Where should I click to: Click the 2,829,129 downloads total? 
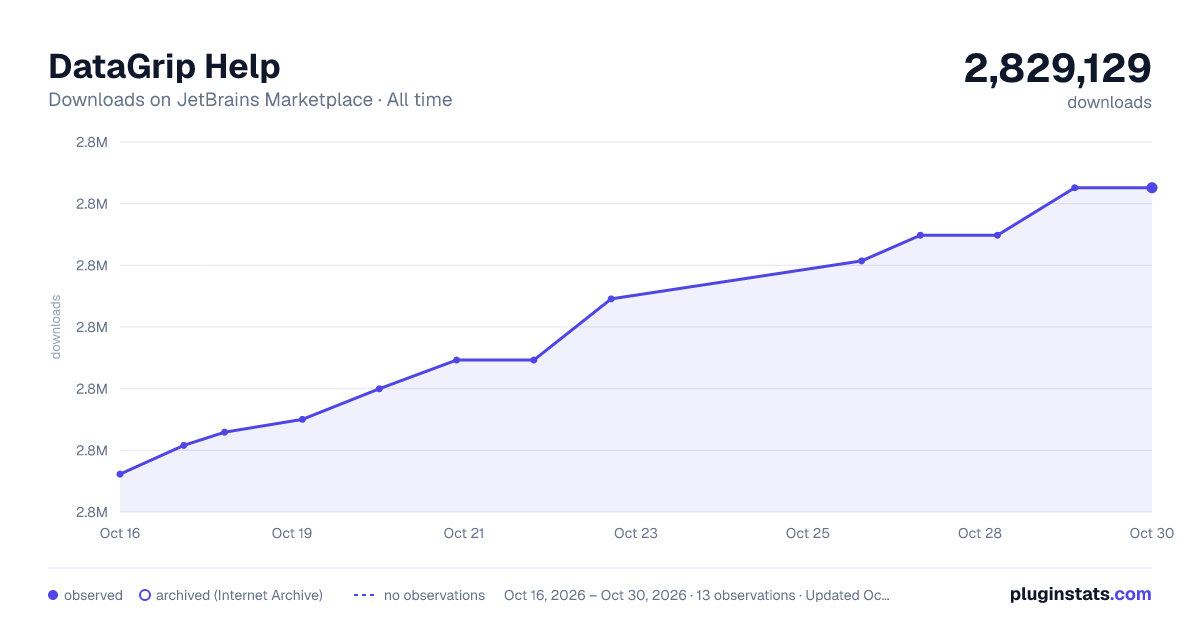point(1058,69)
